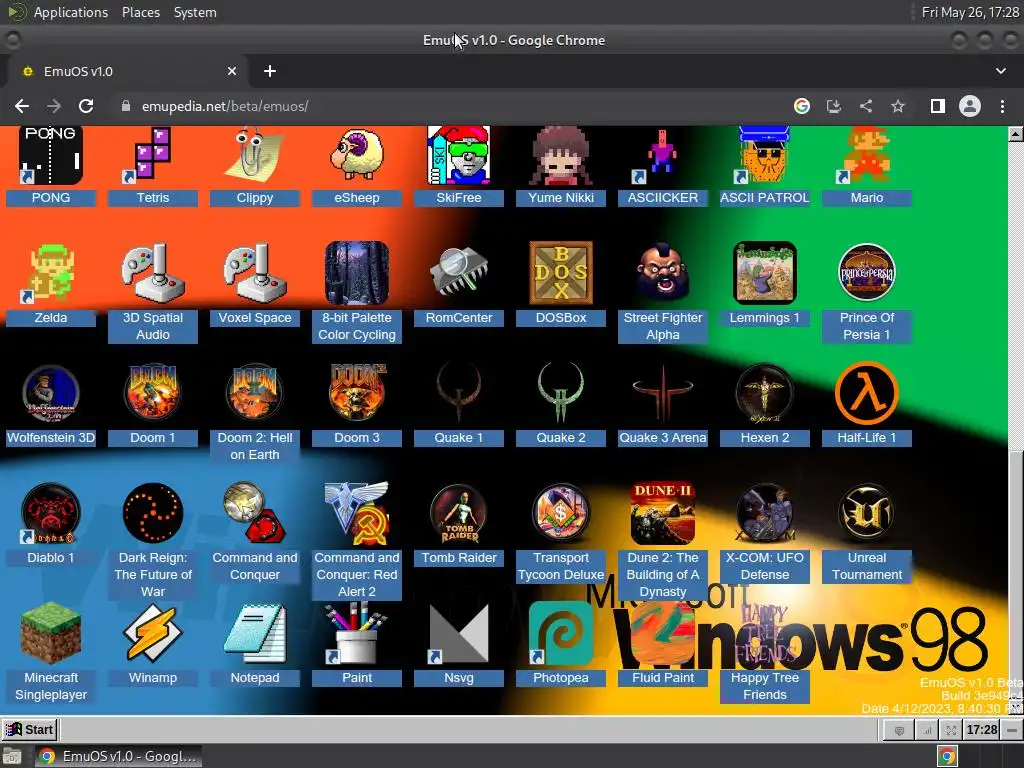The height and width of the screenshot is (768, 1024).
Task: Open the eSheep icon
Action: [x=357, y=156]
